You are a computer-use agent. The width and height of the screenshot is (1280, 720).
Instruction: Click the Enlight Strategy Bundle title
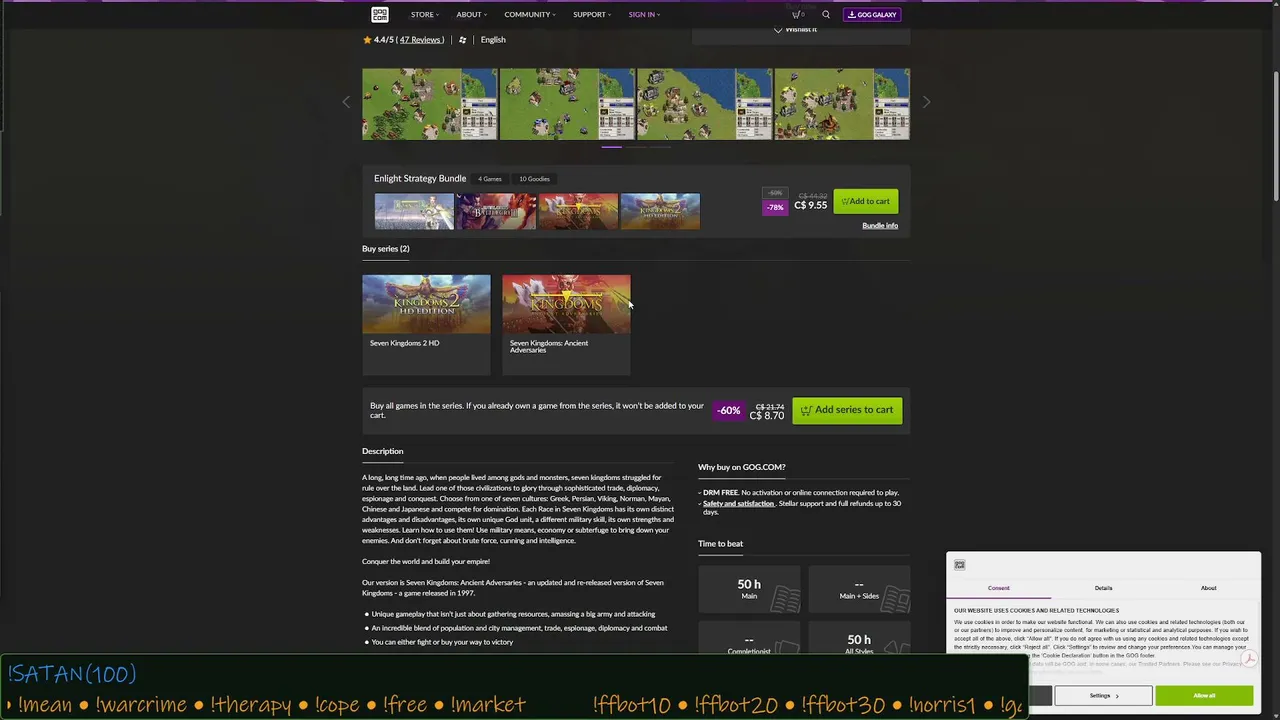click(x=420, y=179)
